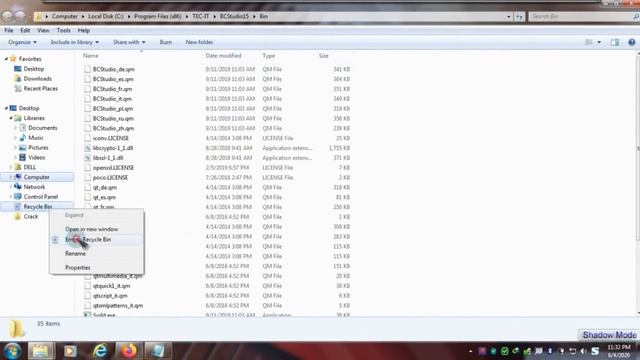The width and height of the screenshot is (640, 360).
Task: Select the libssl-1_1.dll file icon
Action: (87, 158)
